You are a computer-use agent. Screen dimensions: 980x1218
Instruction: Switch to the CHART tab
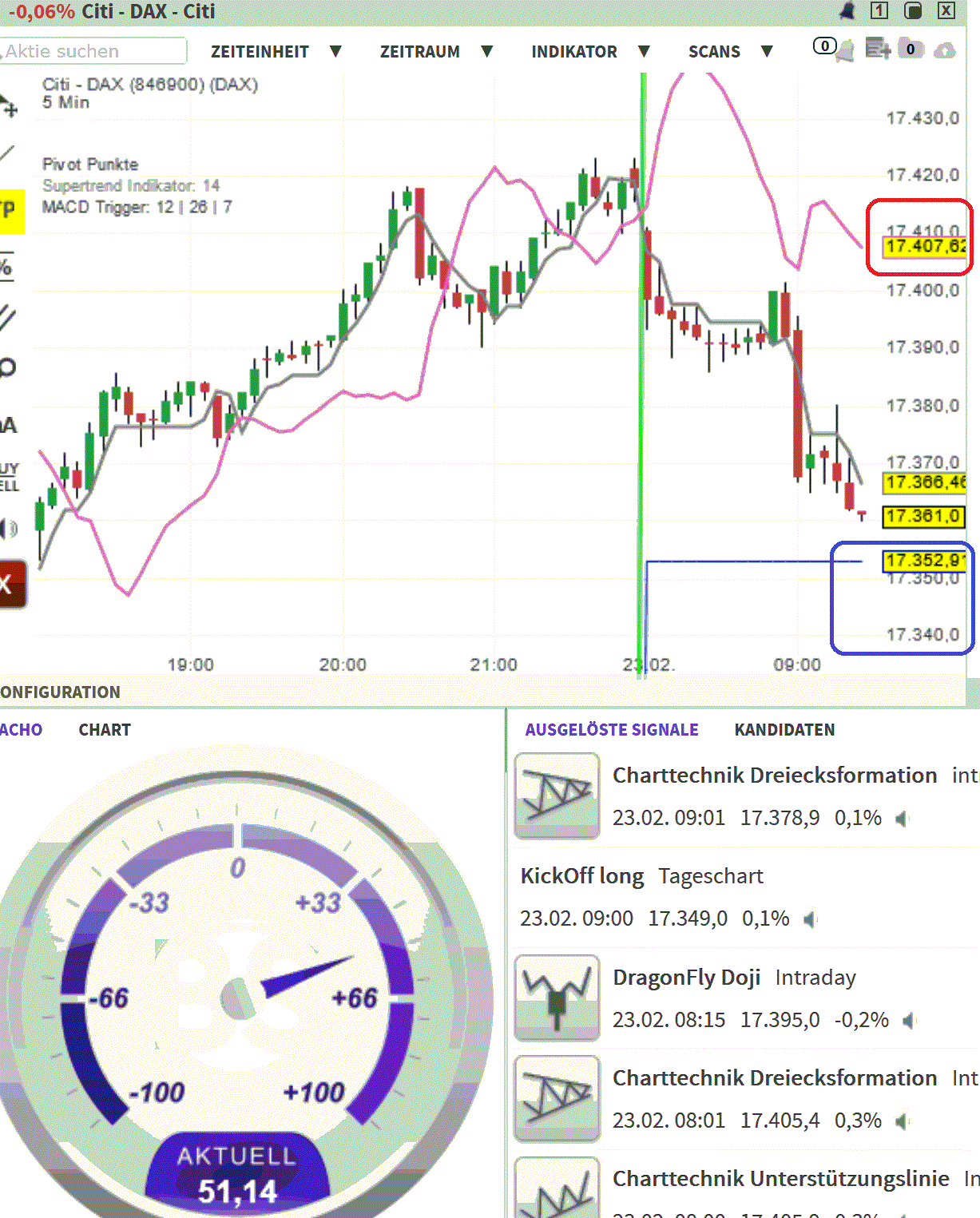click(x=105, y=729)
